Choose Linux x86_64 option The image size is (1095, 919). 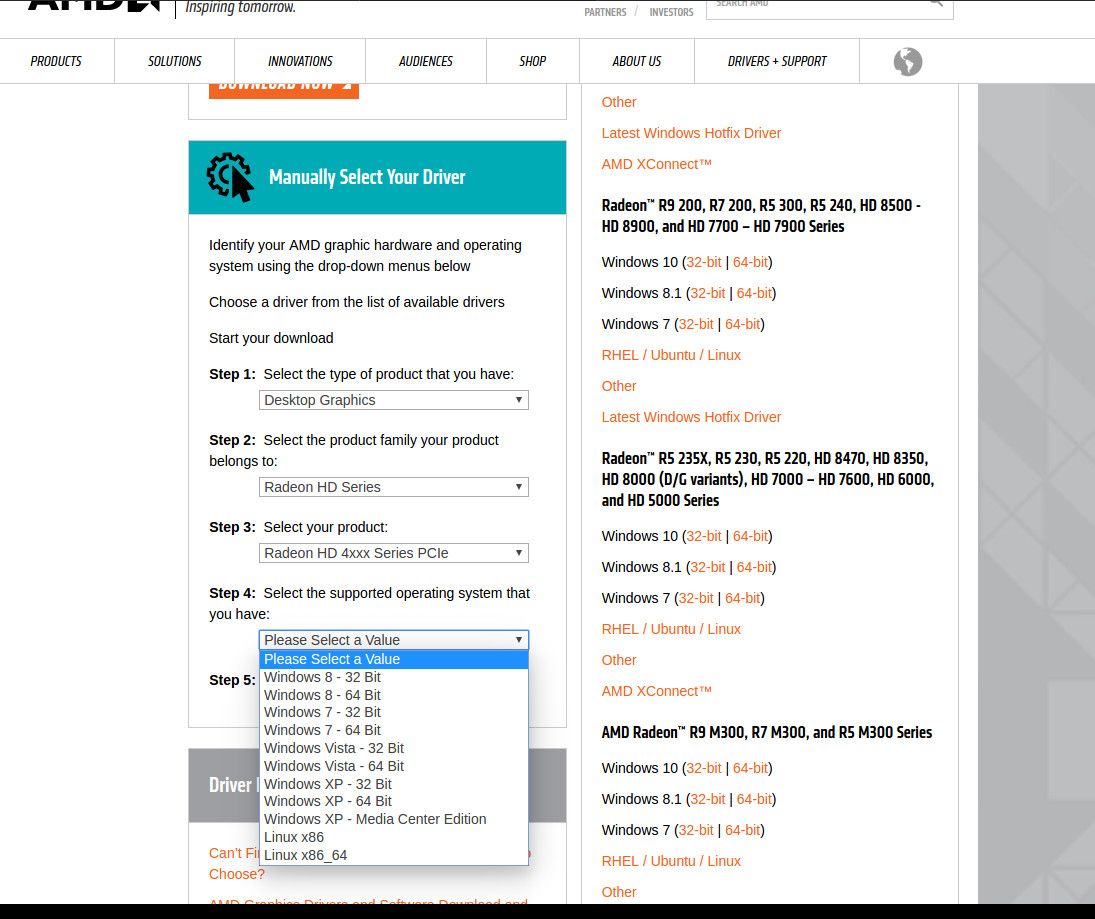tap(393, 855)
